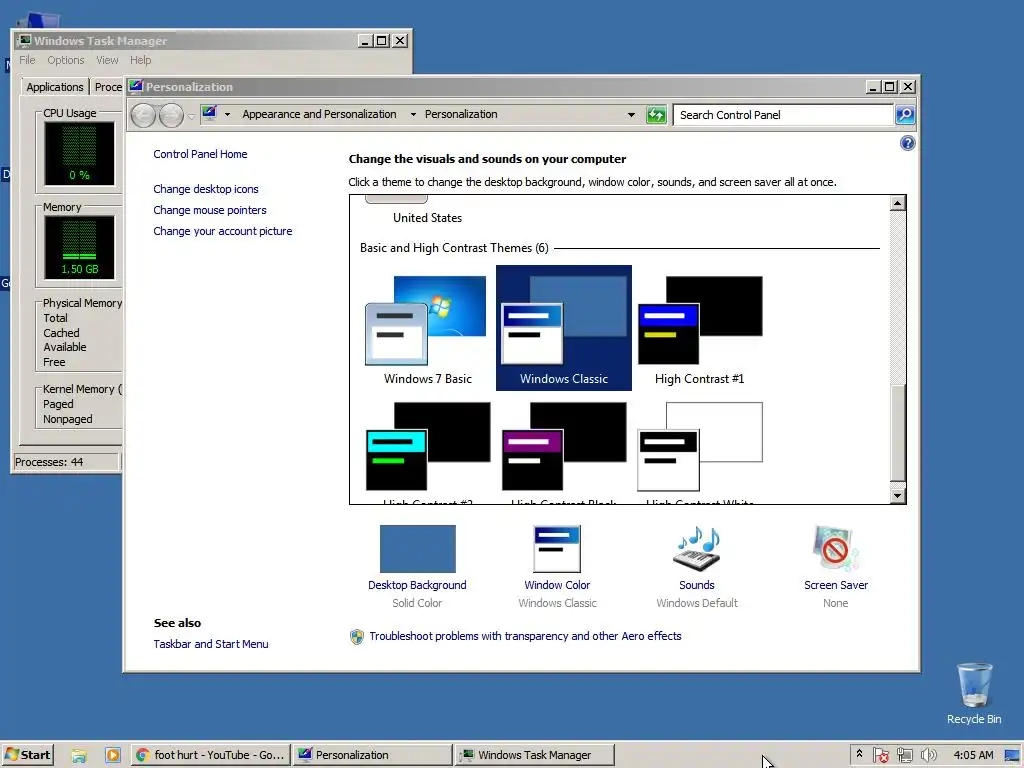
Task: Click 'Basic and High Contrast Themes (6)' heading
Action: coord(454,248)
